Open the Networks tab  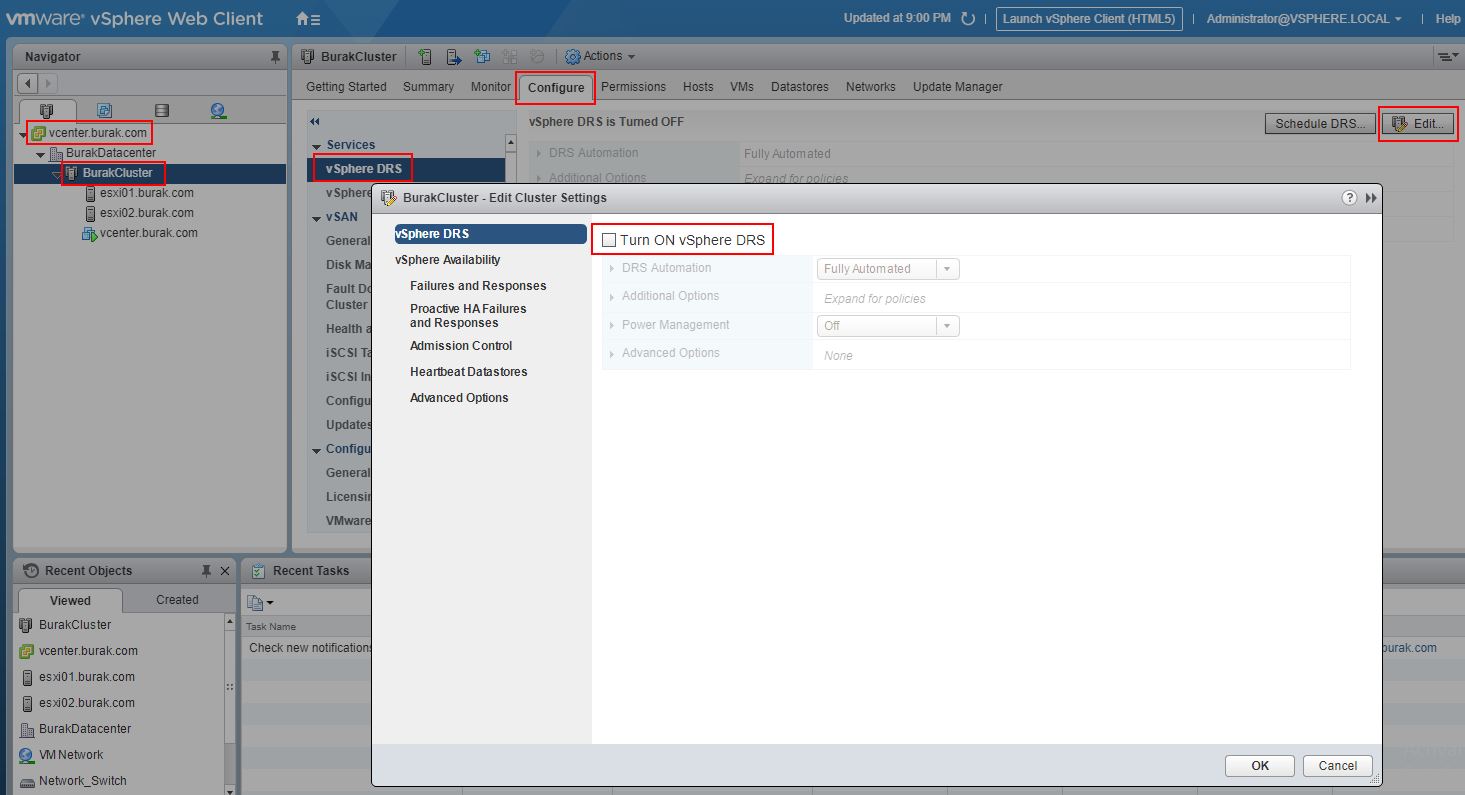871,87
